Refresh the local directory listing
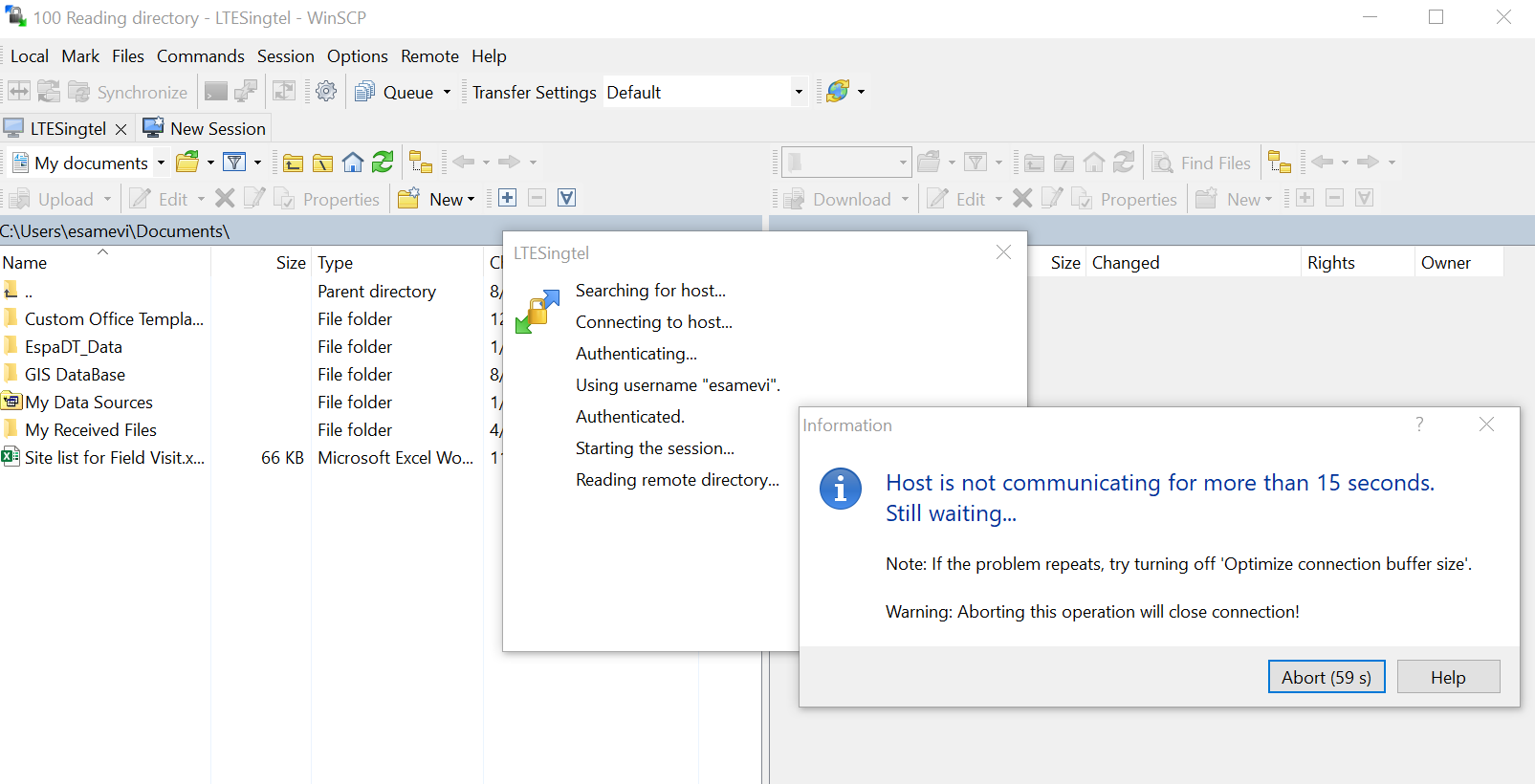The width and height of the screenshot is (1535, 784). point(383,163)
